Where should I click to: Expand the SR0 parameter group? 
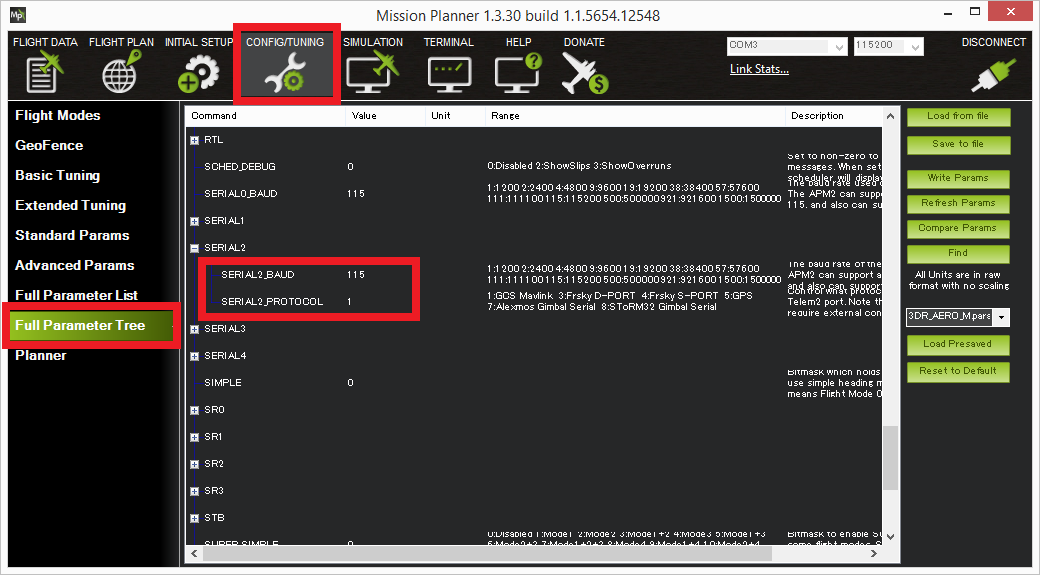(x=195, y=410)
